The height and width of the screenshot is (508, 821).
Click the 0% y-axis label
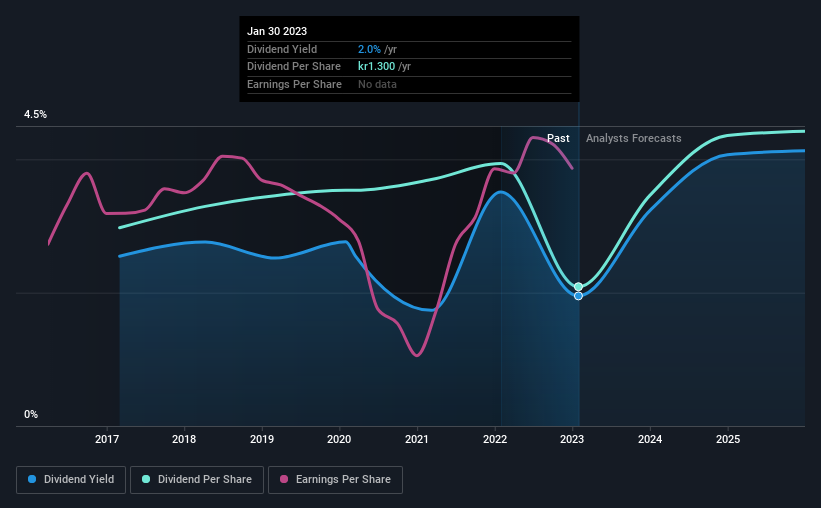pos(31,414)
